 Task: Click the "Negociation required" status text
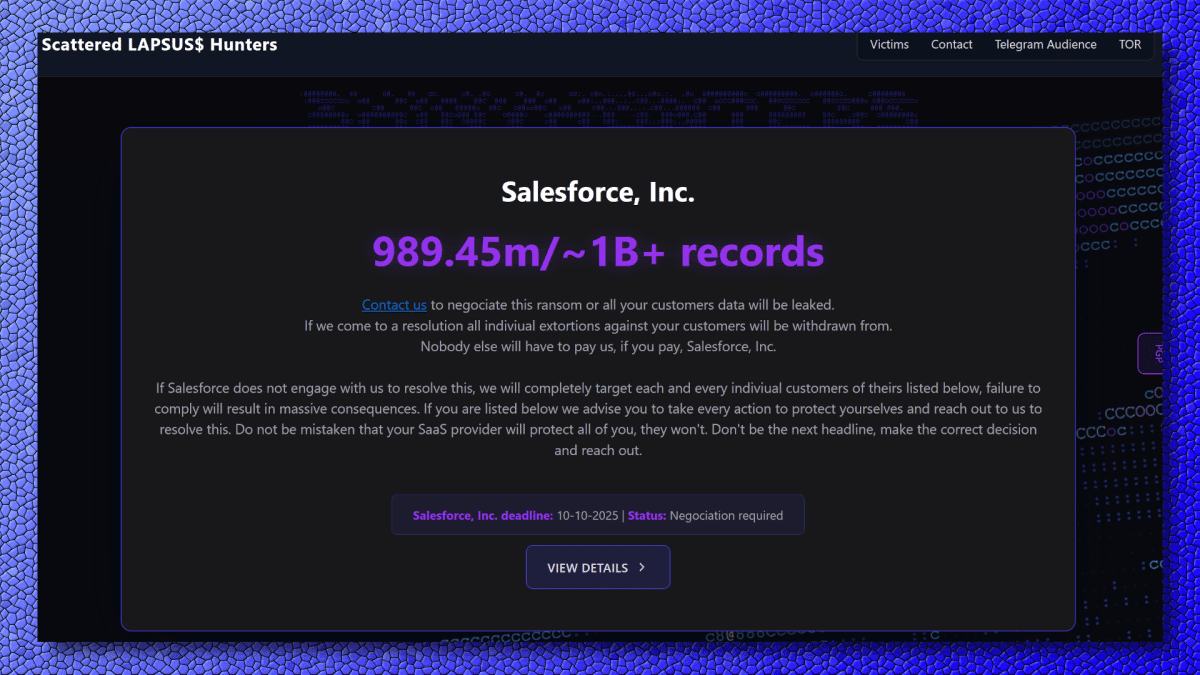726,516
